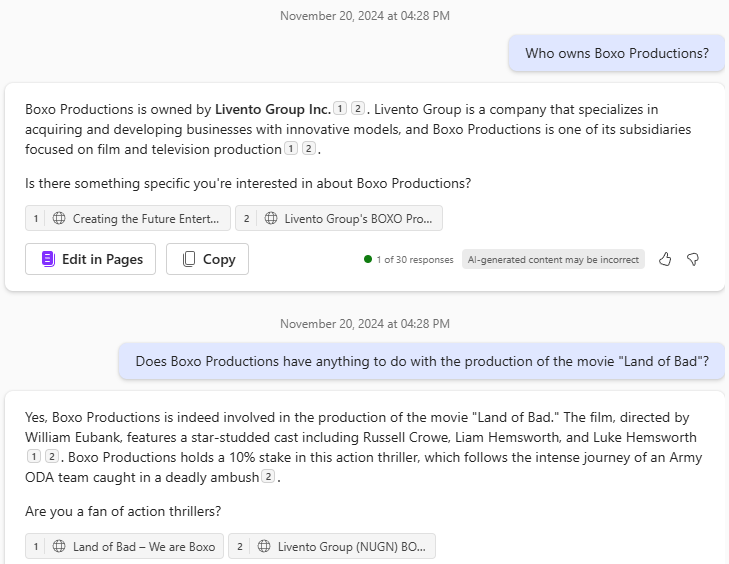Click citation 2 after Livento Group Inc.
729x564 pixels.
pyautogui.click(x=358, y=109)
